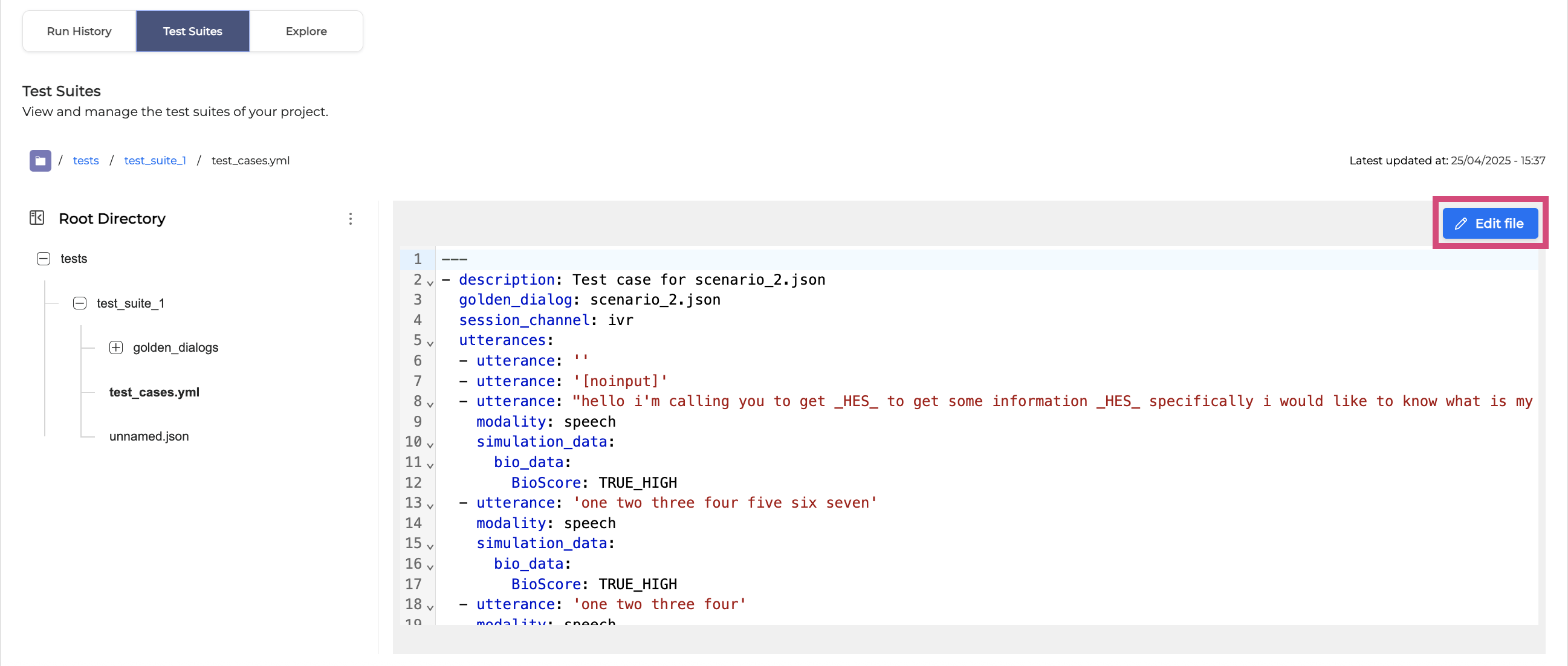Collapse the Root Directory sidebar panel icon
The width and height of the screenshot is (1568, 666).
click(36, 218)
